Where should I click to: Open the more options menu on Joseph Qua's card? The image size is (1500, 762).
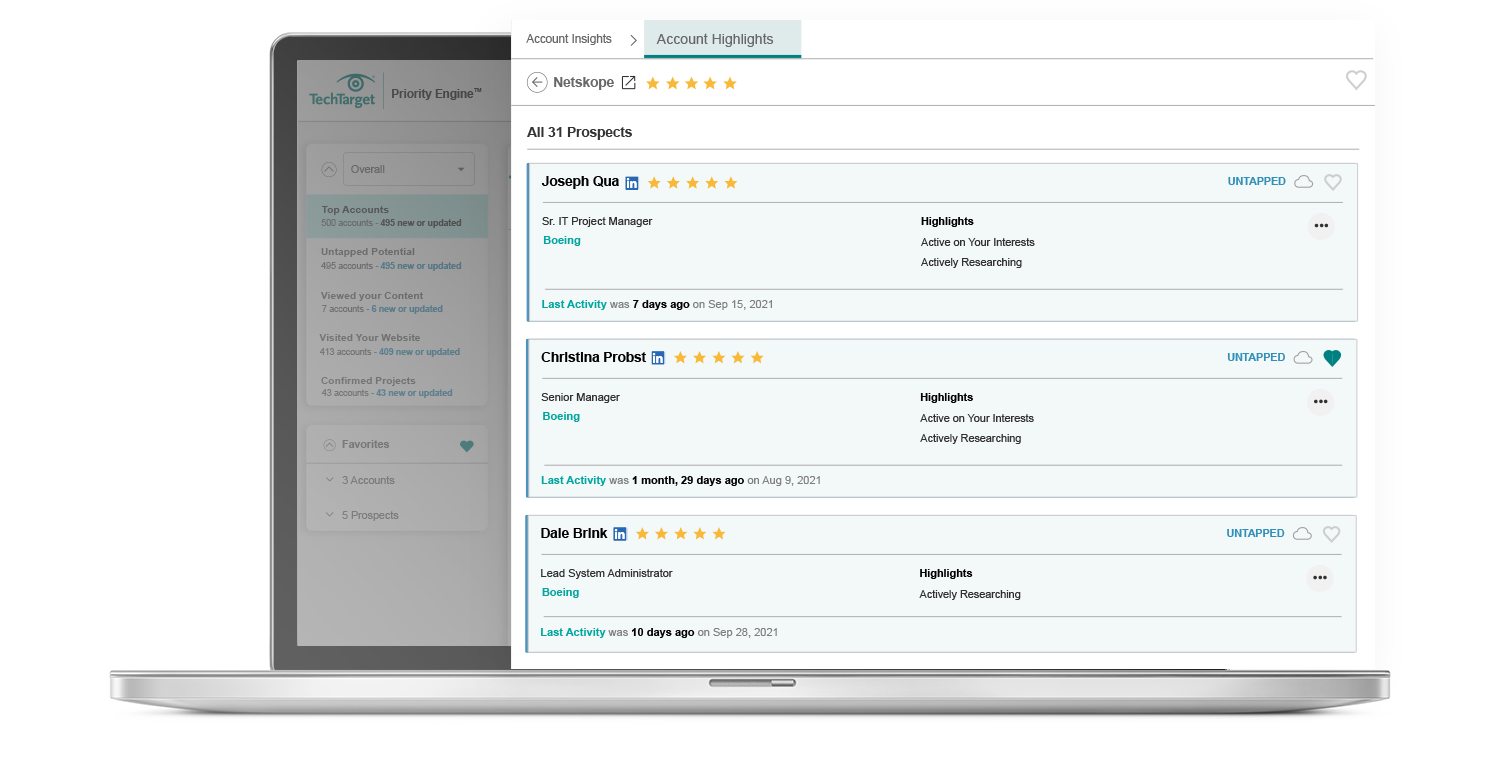1321,226
